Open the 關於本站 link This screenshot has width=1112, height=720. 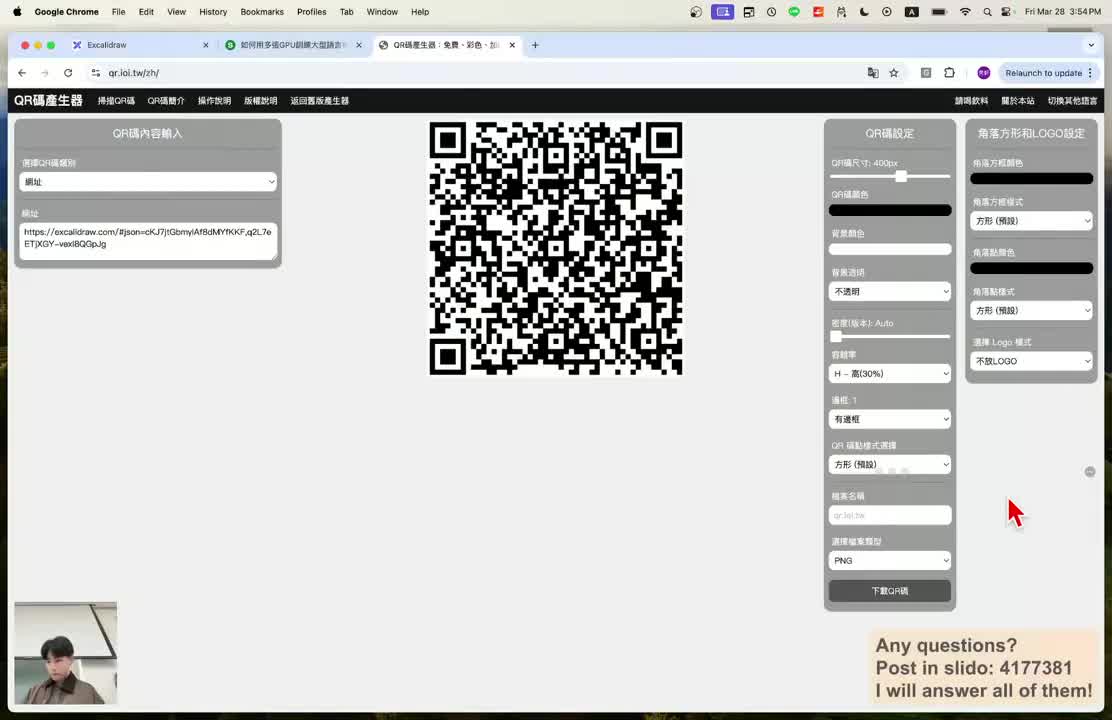click(1018, 101)
